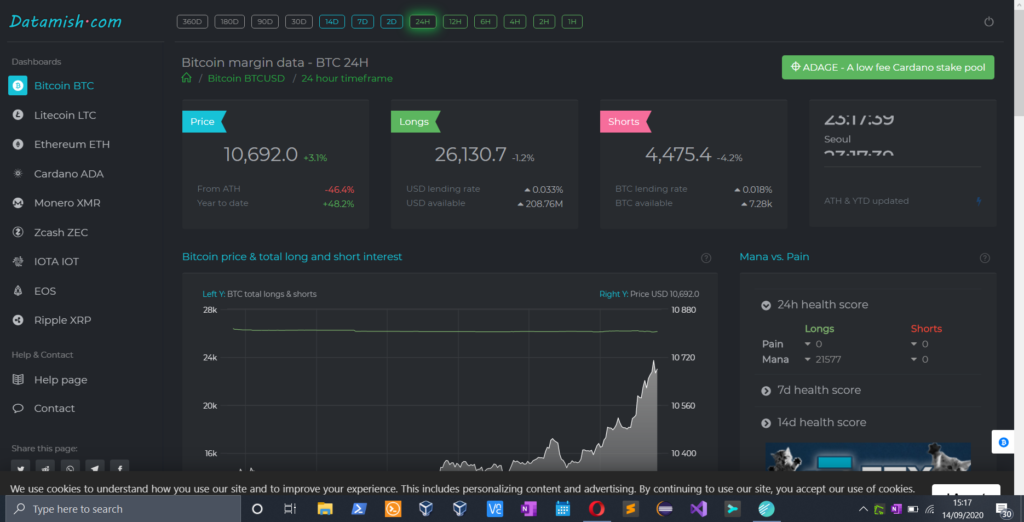Click the Longs tag label
Viewport: 1024px width, 522px height.
pyautogui.click(x=415, y=122)
